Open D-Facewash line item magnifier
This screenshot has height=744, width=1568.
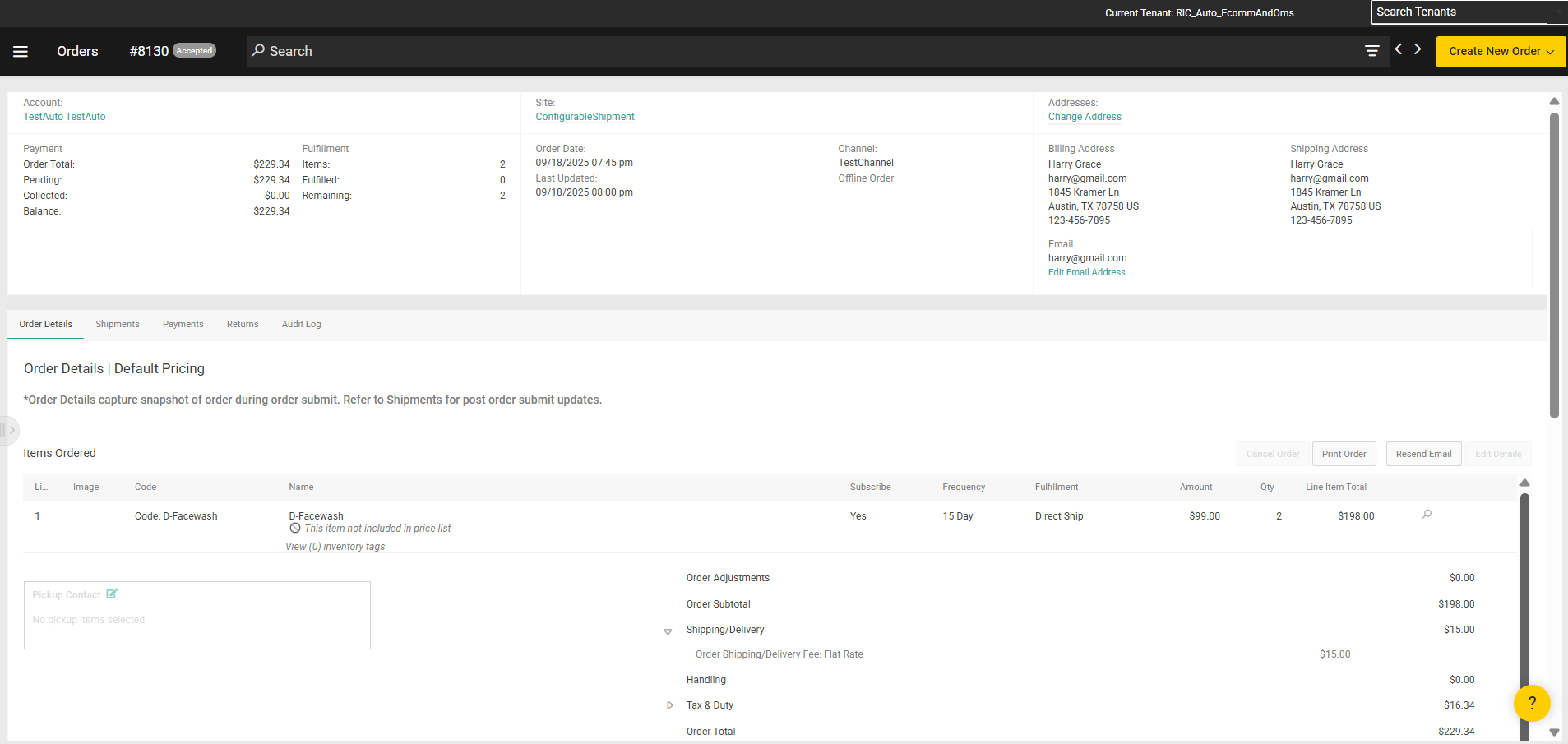coord(1427,515)
